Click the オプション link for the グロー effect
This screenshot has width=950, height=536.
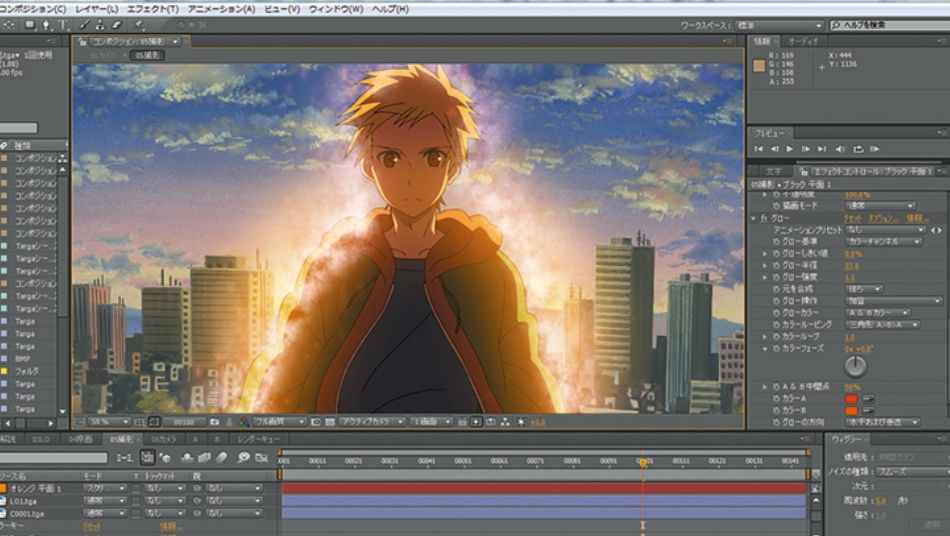coord(883,218)
